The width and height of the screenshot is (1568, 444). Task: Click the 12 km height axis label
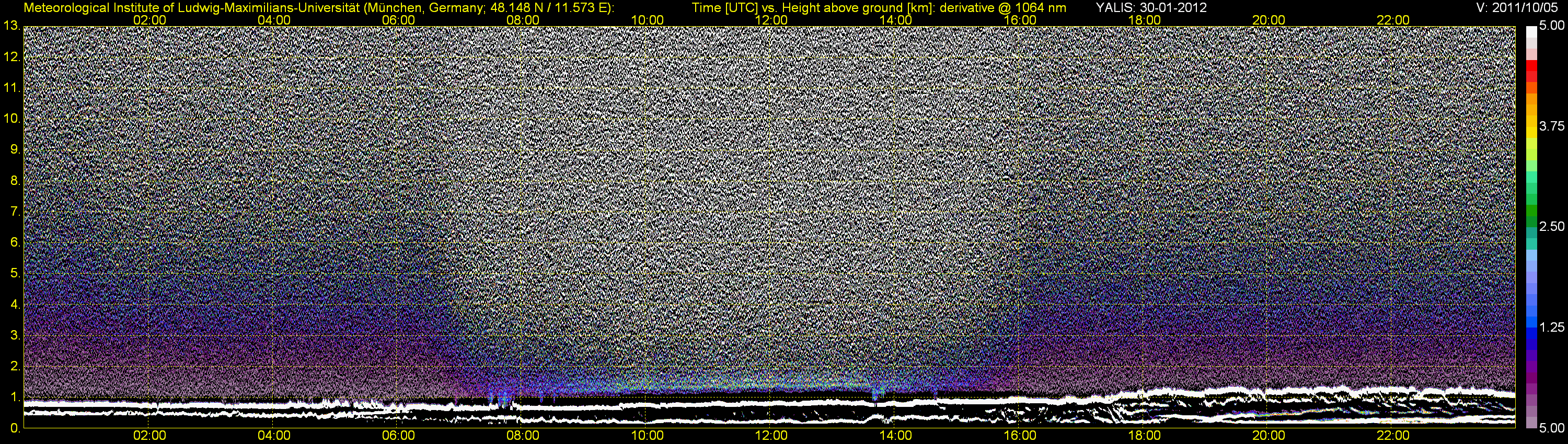11,57
